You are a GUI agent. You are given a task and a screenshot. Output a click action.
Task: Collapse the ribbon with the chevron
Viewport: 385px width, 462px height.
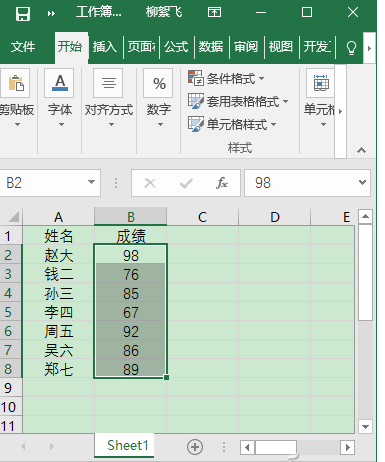(x=361, y=150)
